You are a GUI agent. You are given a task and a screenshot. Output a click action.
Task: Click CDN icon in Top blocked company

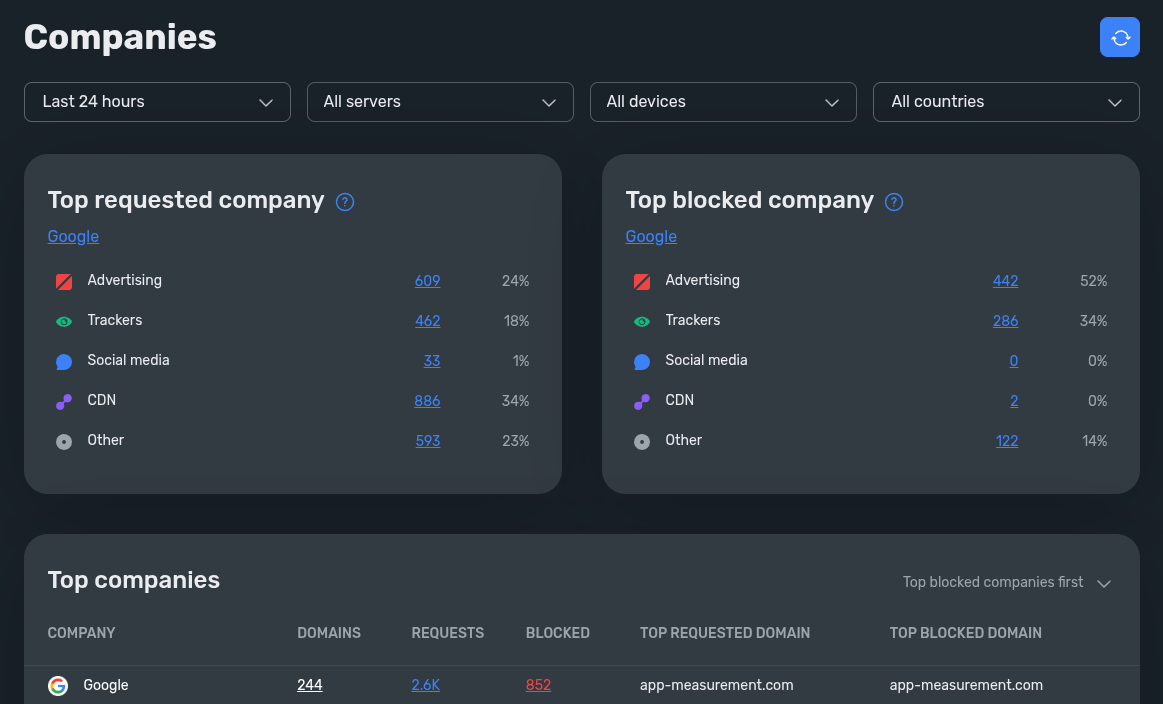point(642,401)
